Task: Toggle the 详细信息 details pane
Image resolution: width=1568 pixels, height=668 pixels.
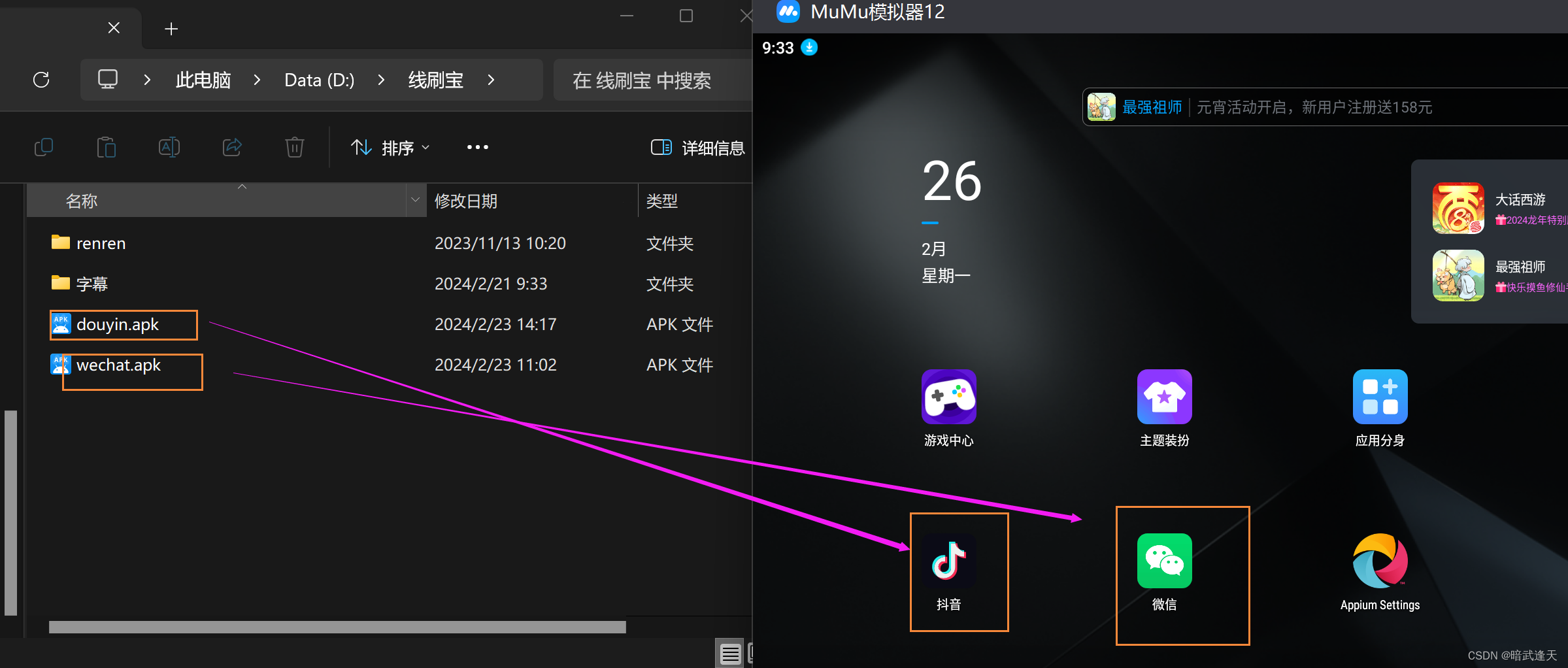Action: (697, 148)
